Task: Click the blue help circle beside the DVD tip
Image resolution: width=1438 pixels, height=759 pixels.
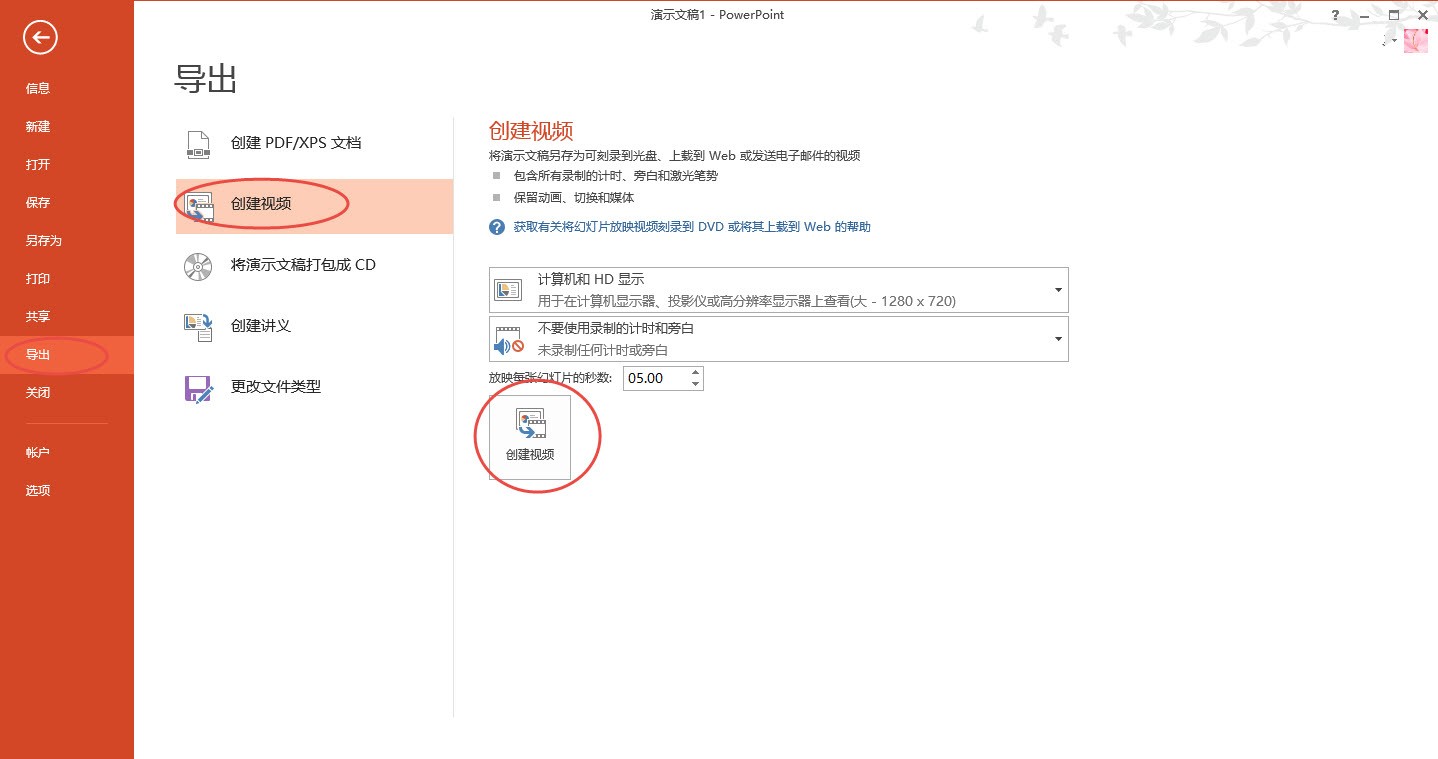Action: (496, 227)
